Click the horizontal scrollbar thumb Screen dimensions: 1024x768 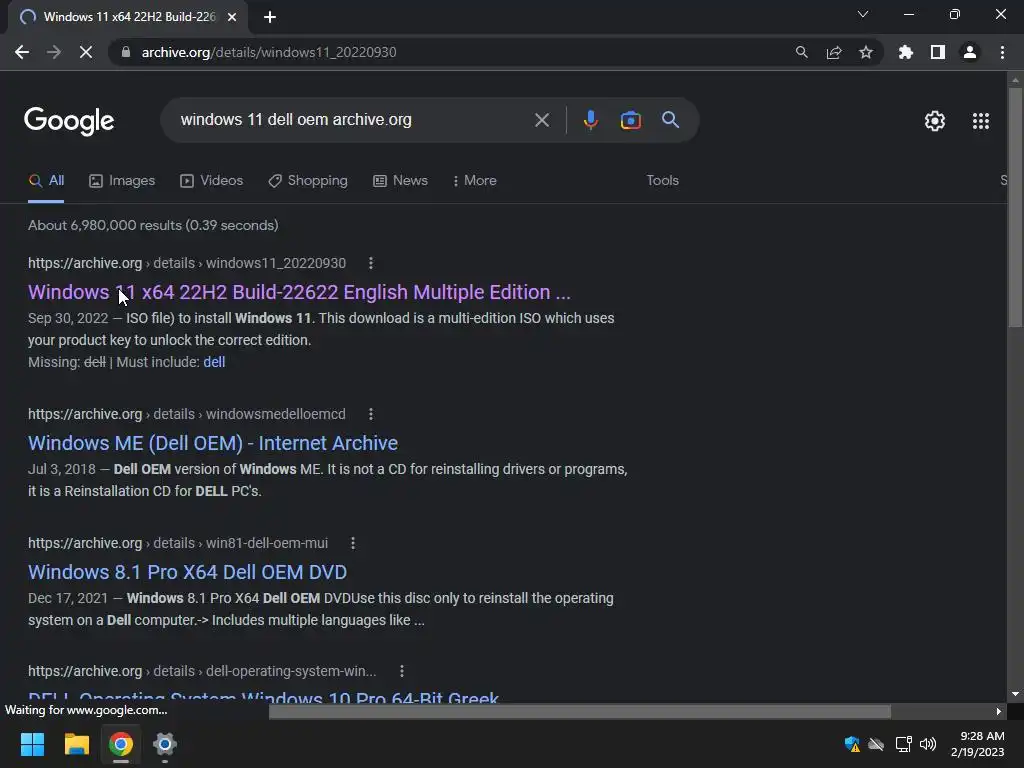point(580,711)
